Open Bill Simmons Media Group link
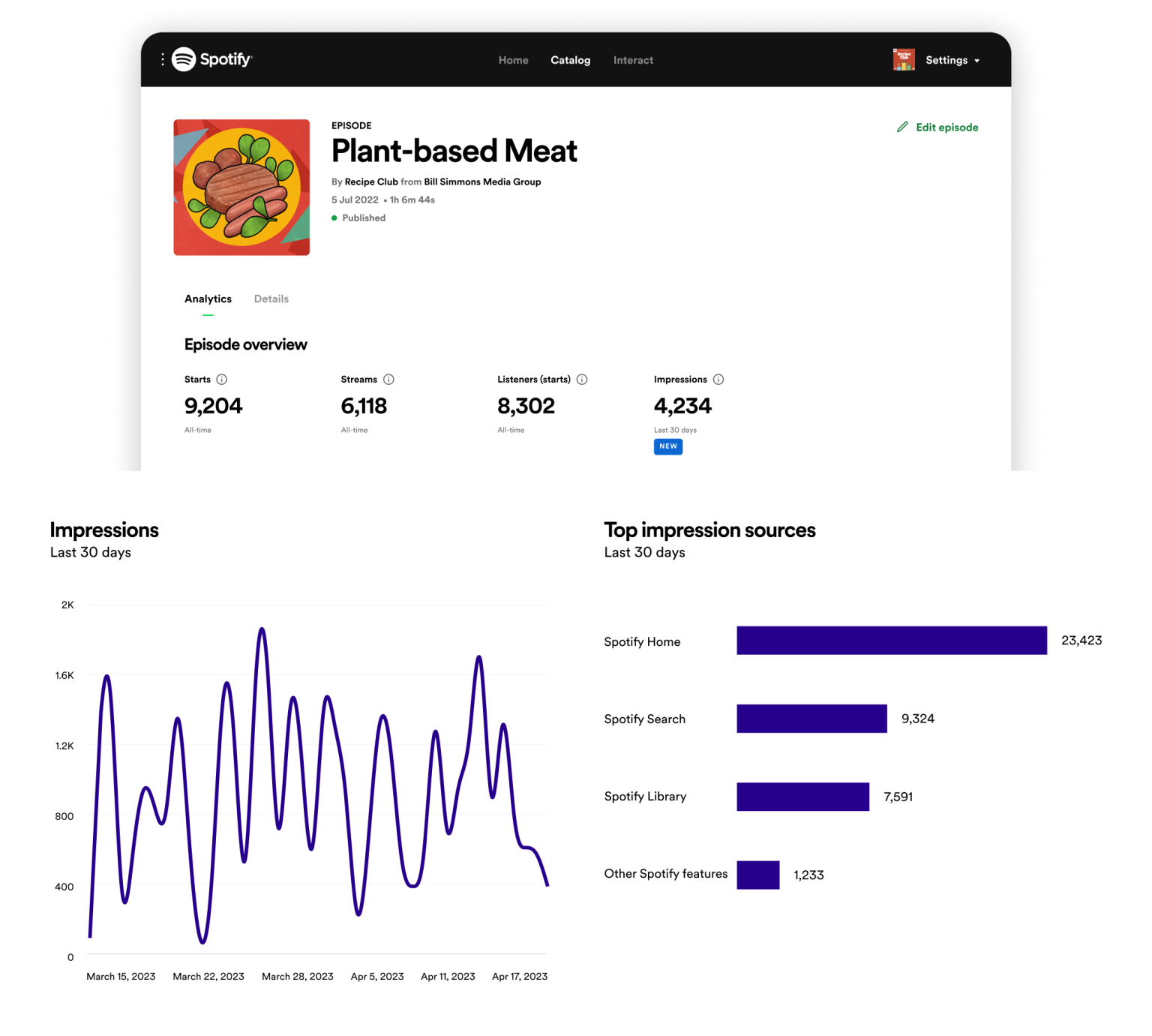1152x1036 pixels. [x=482, y=182]
